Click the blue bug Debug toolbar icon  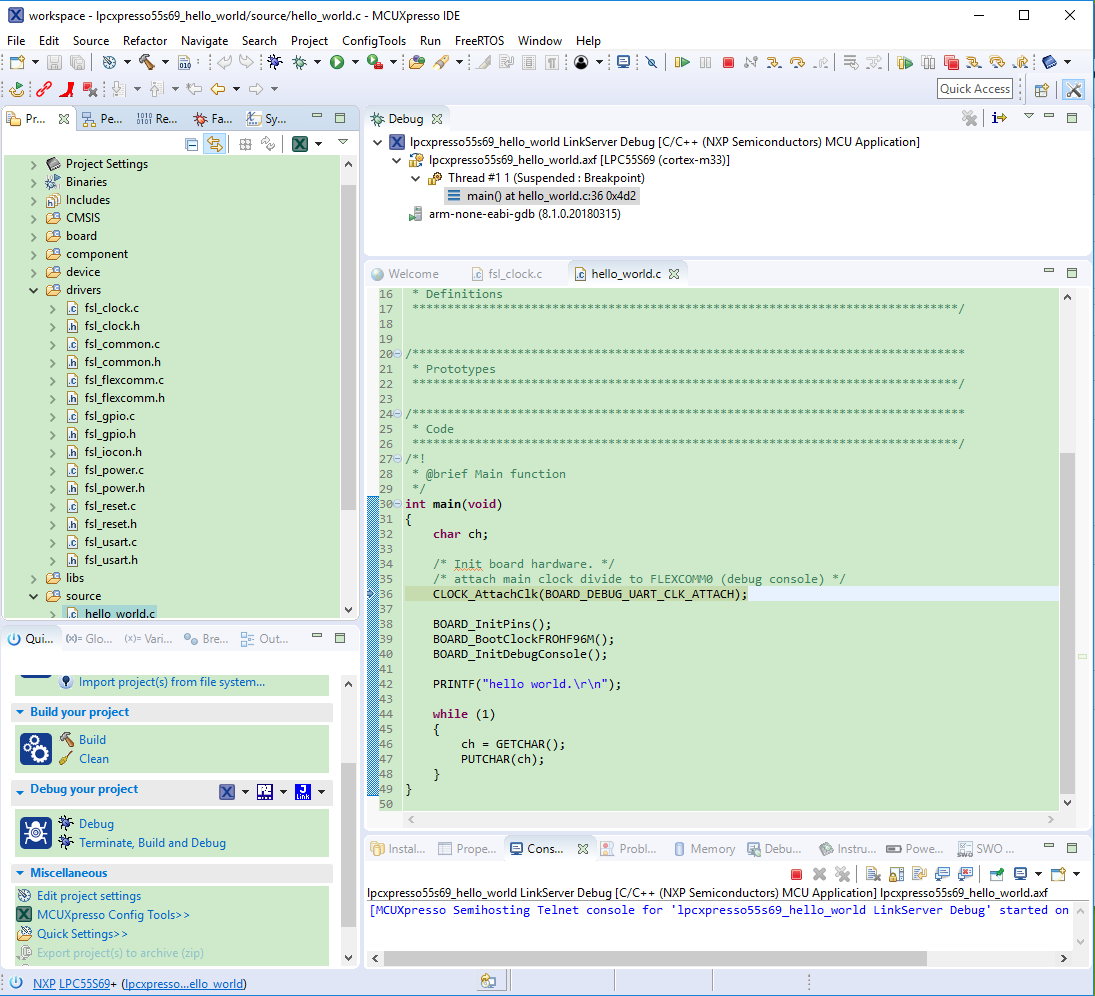[x=274, y=62]
